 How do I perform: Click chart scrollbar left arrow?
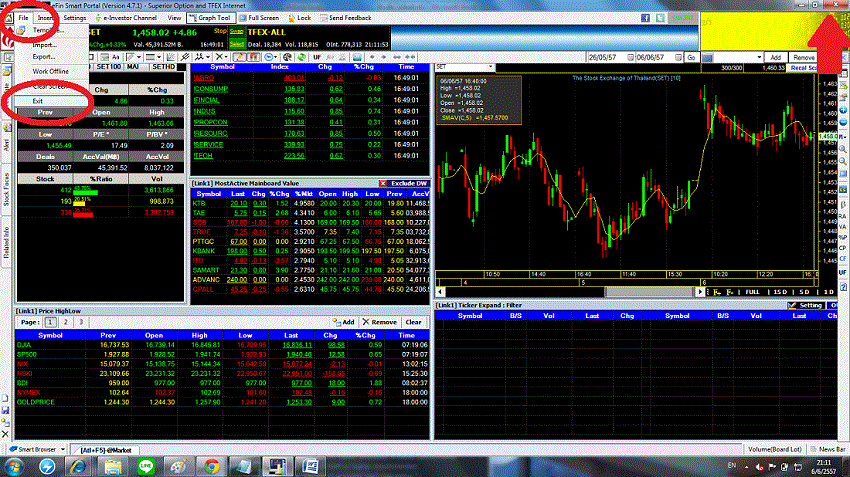point(440,292)
